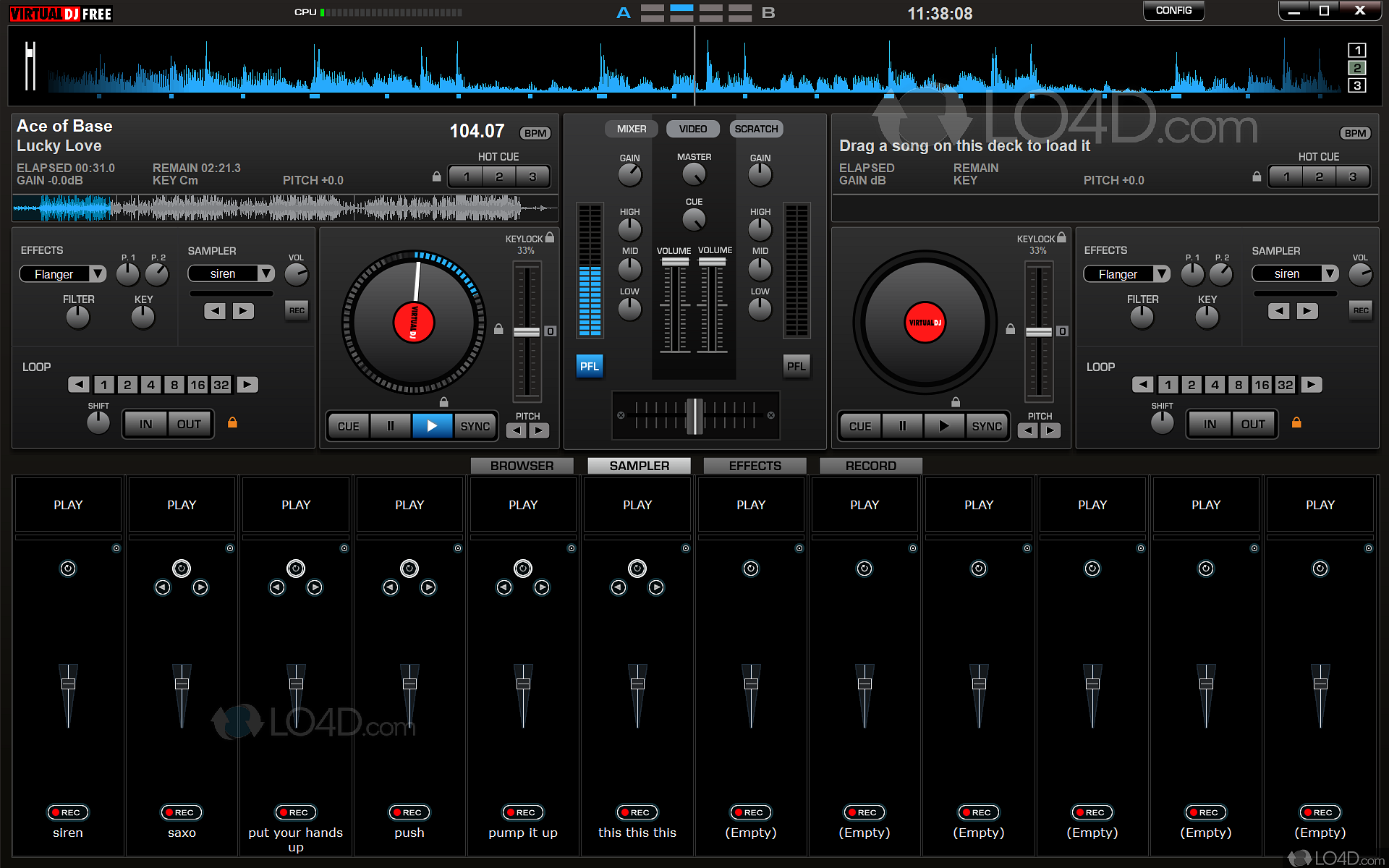Open the Flanger effects dropdown on left deck
Image resolution: width=1389 pixels, height=868 pixels.
[98, 274]
